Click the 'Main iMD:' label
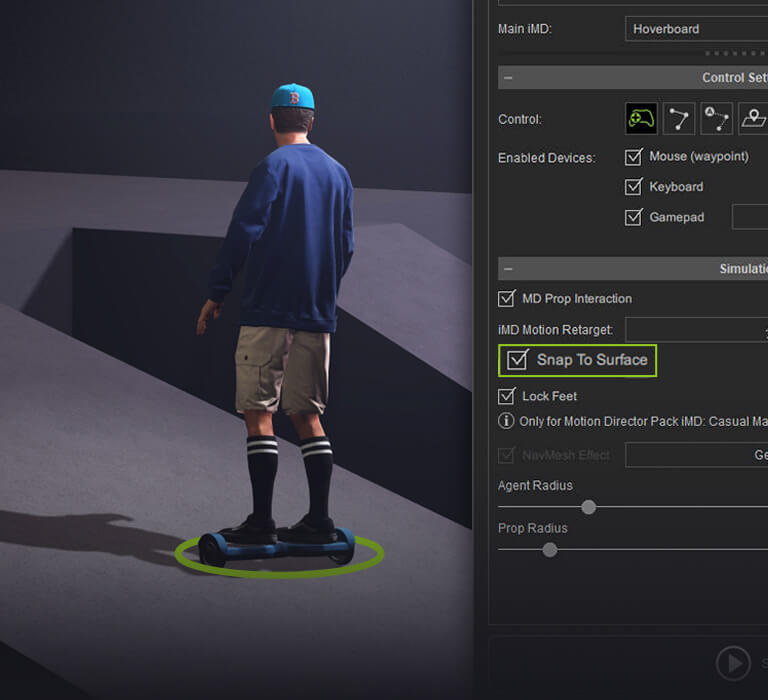Image resolution: width=768 pixels, height=700 pixels. 525,29
